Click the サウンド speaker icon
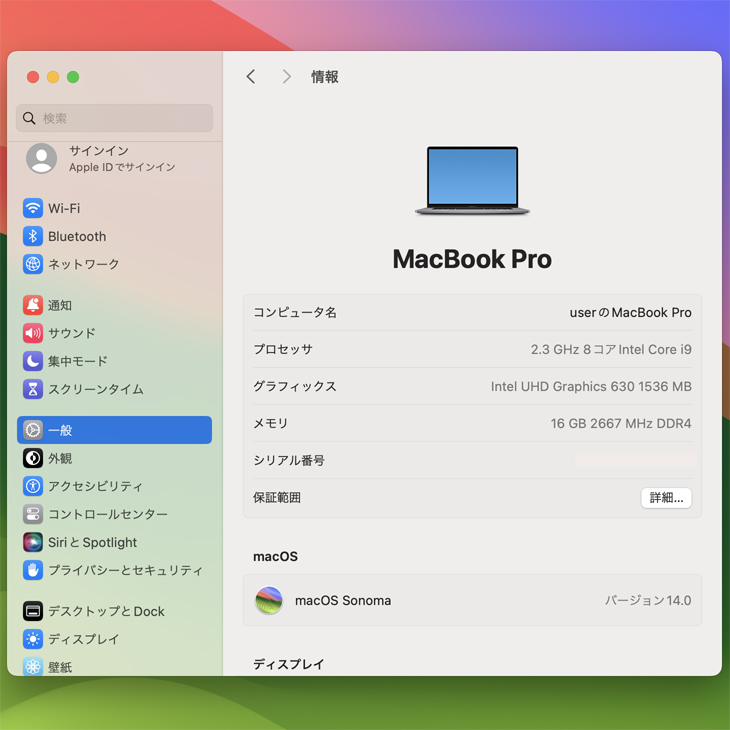Screen dimensions: 730x730 (x=33, y=333)
